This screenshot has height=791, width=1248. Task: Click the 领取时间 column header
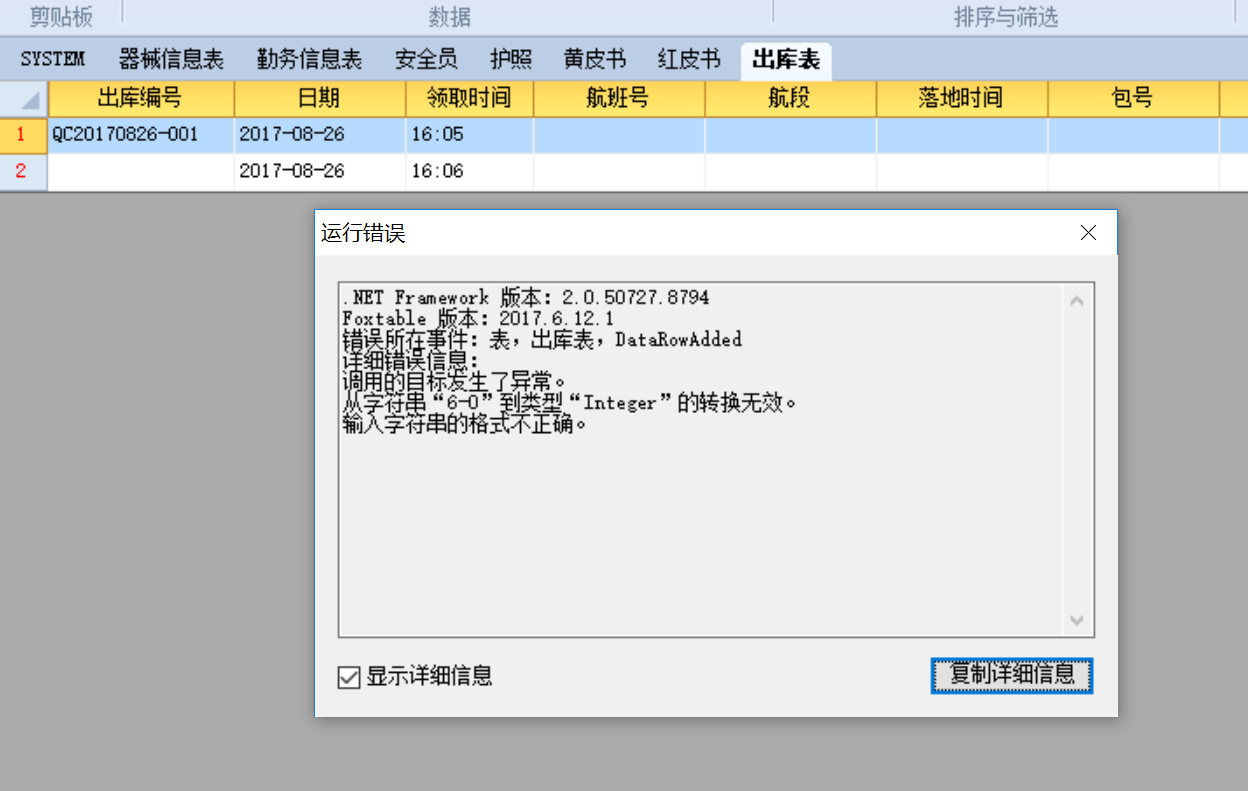coord(469,98)
